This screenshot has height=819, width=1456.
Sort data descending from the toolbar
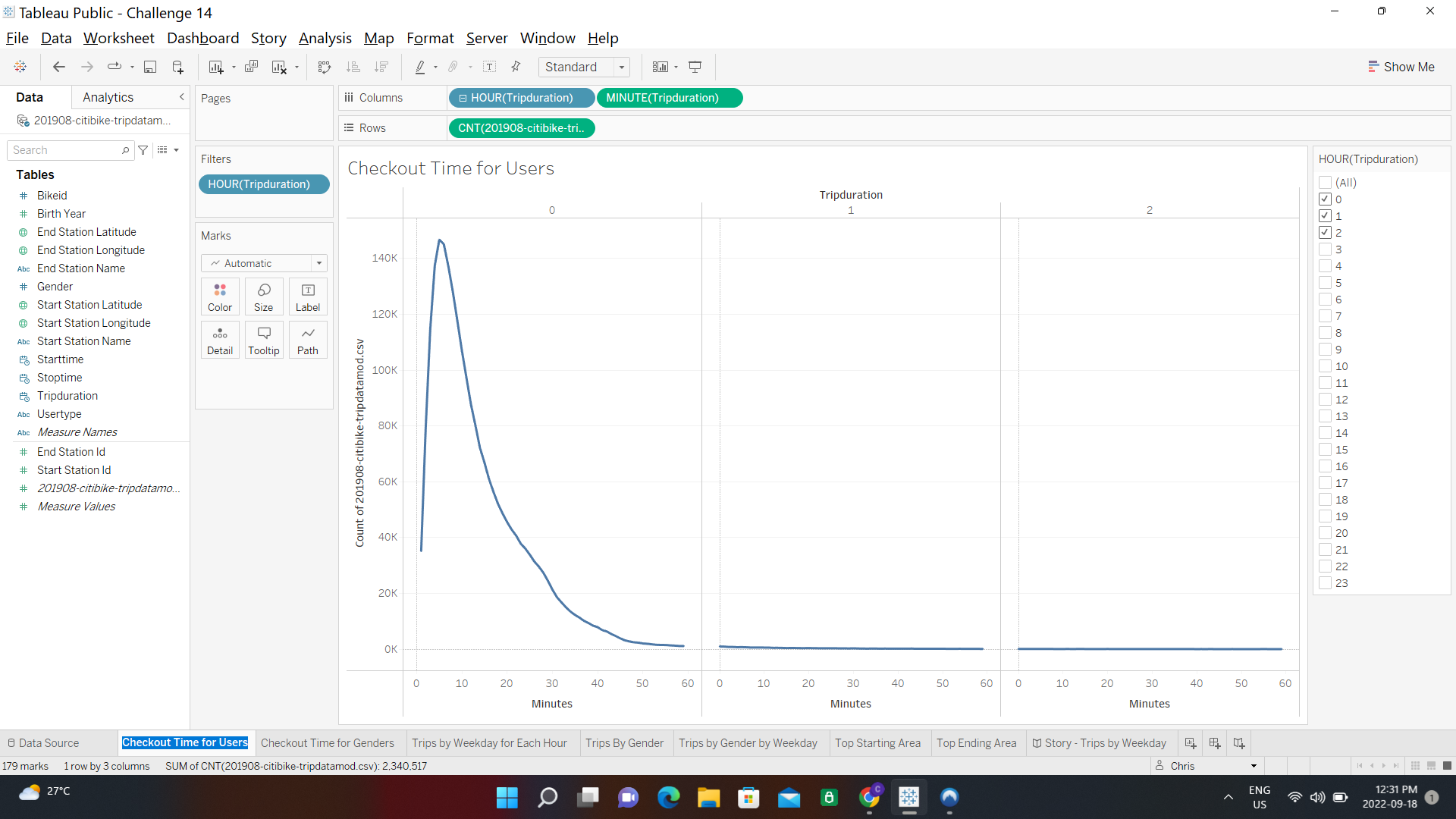click(381, 67)
